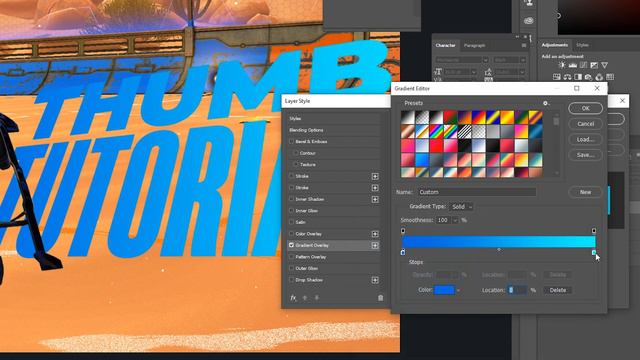Switch to the Adjustments tab

(x=555, y=45)
